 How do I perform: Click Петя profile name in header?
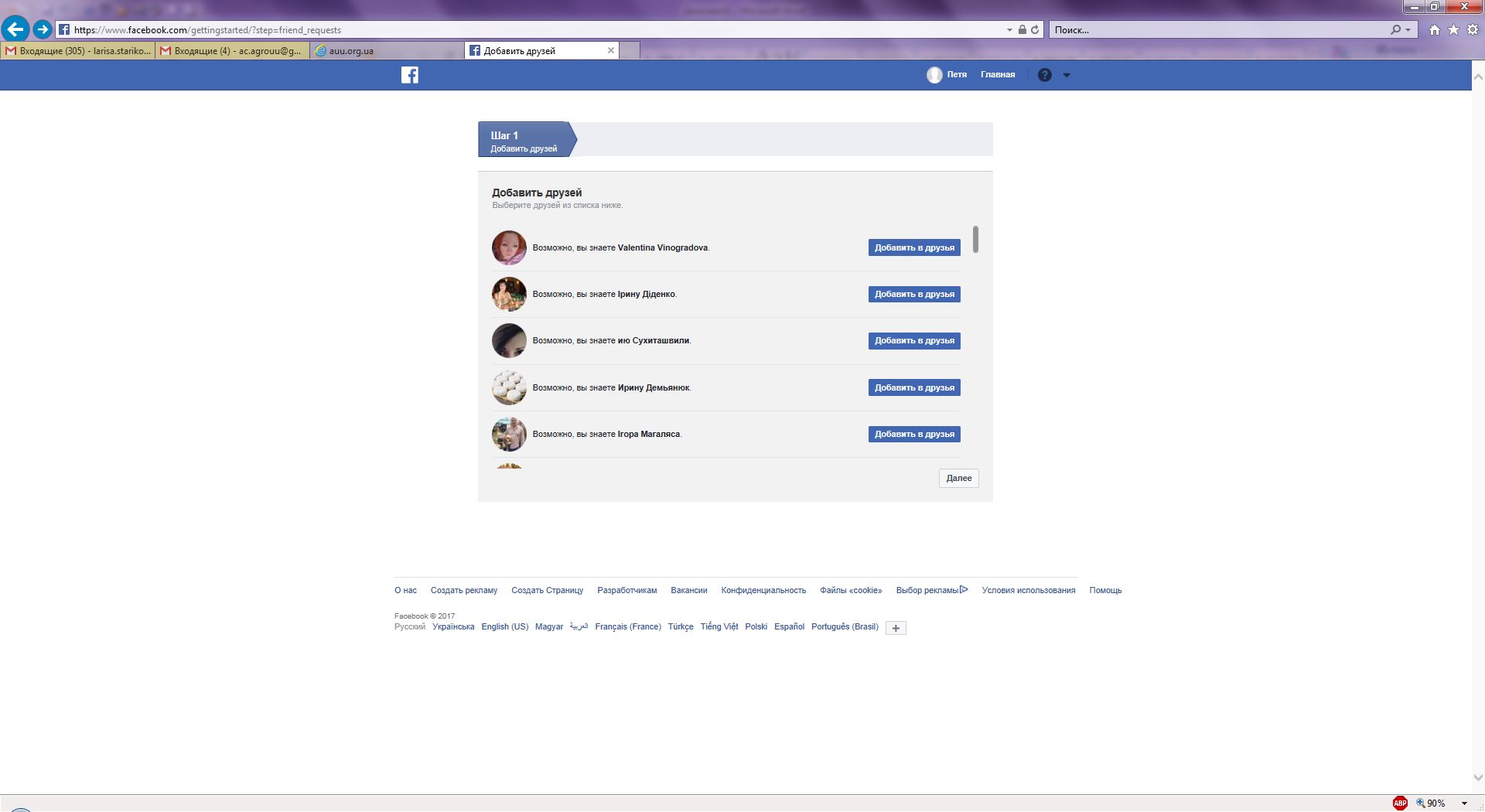pos(957,75)
